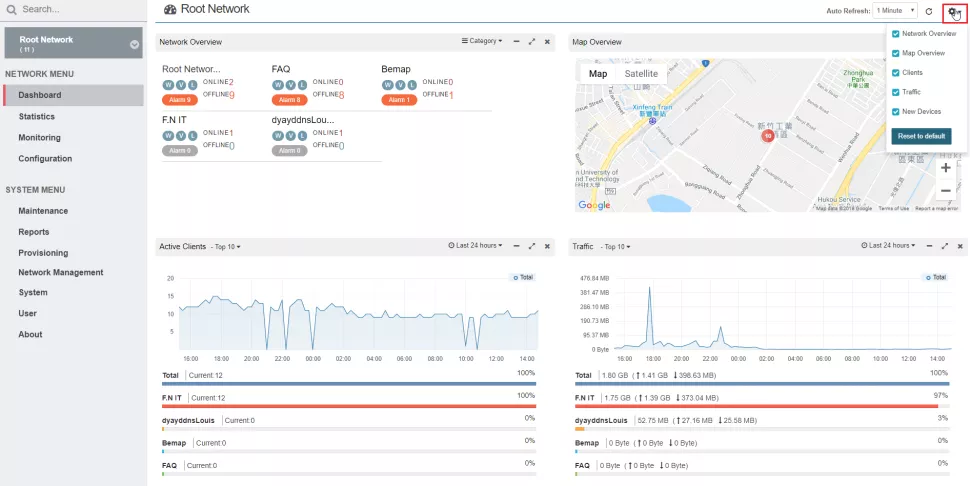Expand Network Overview panel to fullscreen
970x486 pixels.
[531, 41]
